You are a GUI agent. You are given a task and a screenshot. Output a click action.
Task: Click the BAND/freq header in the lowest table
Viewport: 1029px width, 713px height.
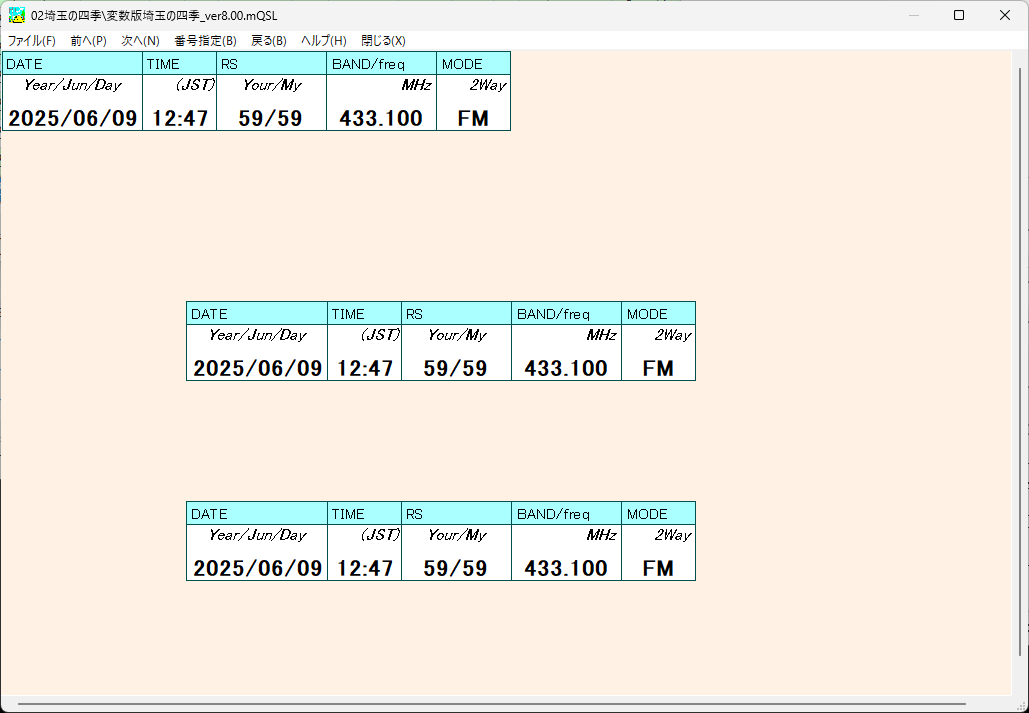553,514
